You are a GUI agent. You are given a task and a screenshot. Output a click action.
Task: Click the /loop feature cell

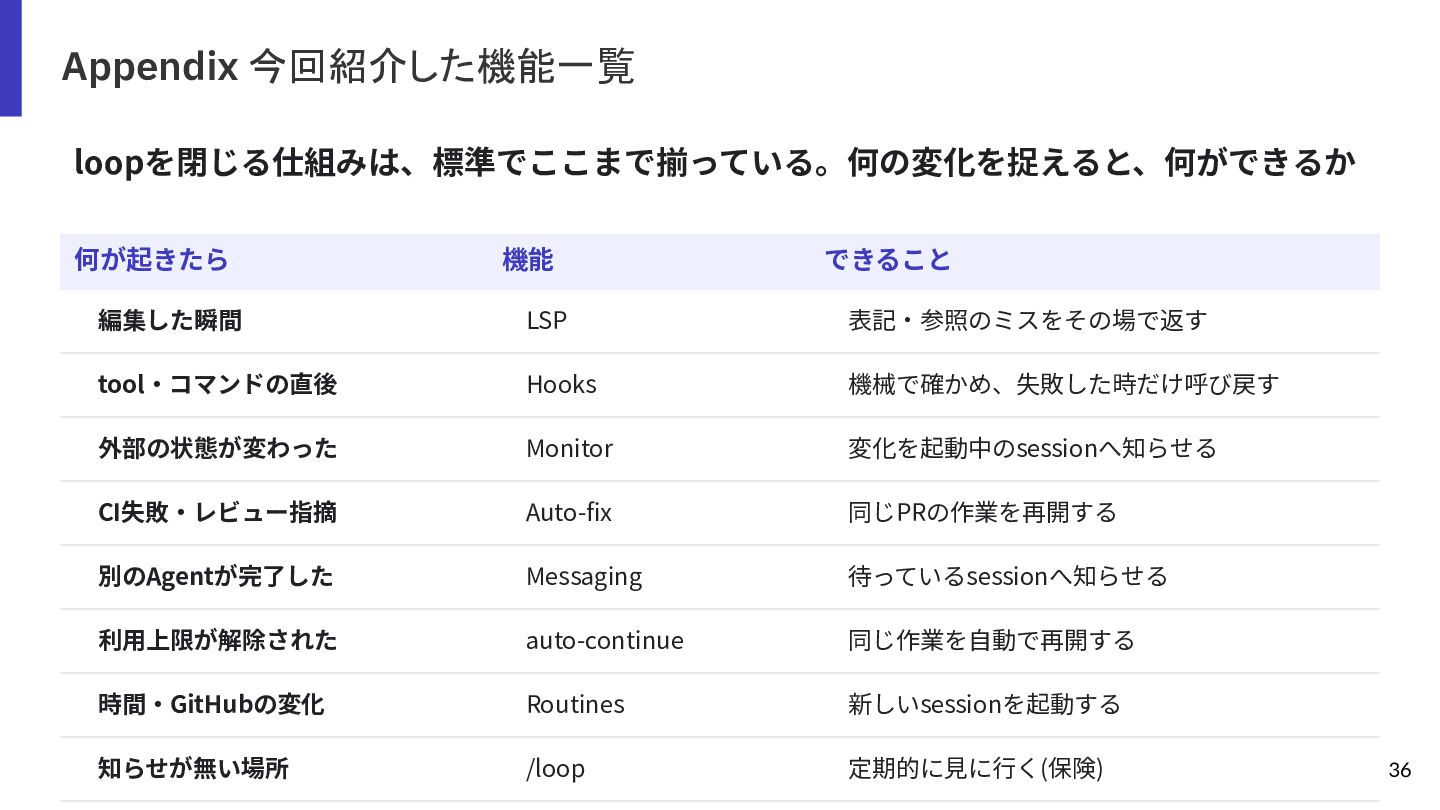pyautogui.click(x=555, y=769)
